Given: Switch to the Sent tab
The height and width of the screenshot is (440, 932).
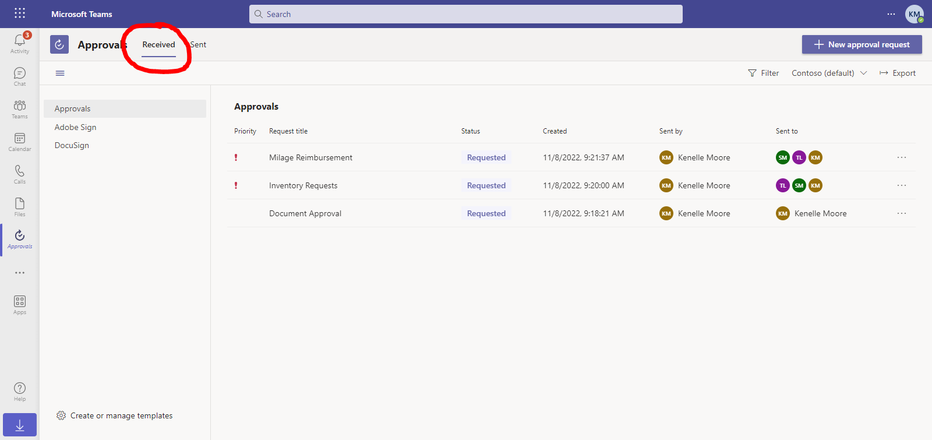Looking at the screenshot, I should pyautogui.click(x=198, y=45).
